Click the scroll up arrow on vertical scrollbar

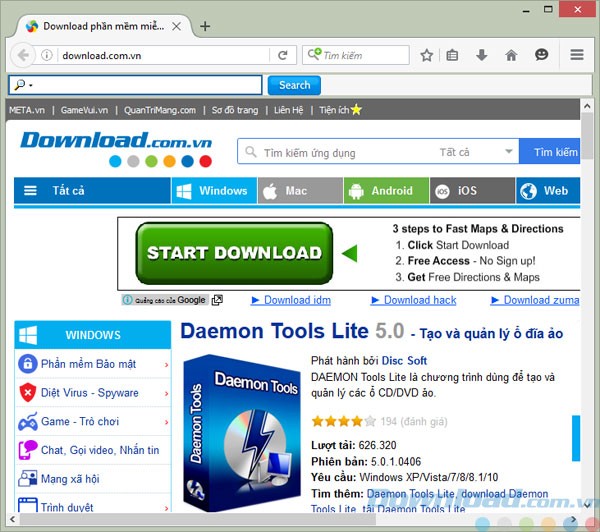click(x=587, y=106)
